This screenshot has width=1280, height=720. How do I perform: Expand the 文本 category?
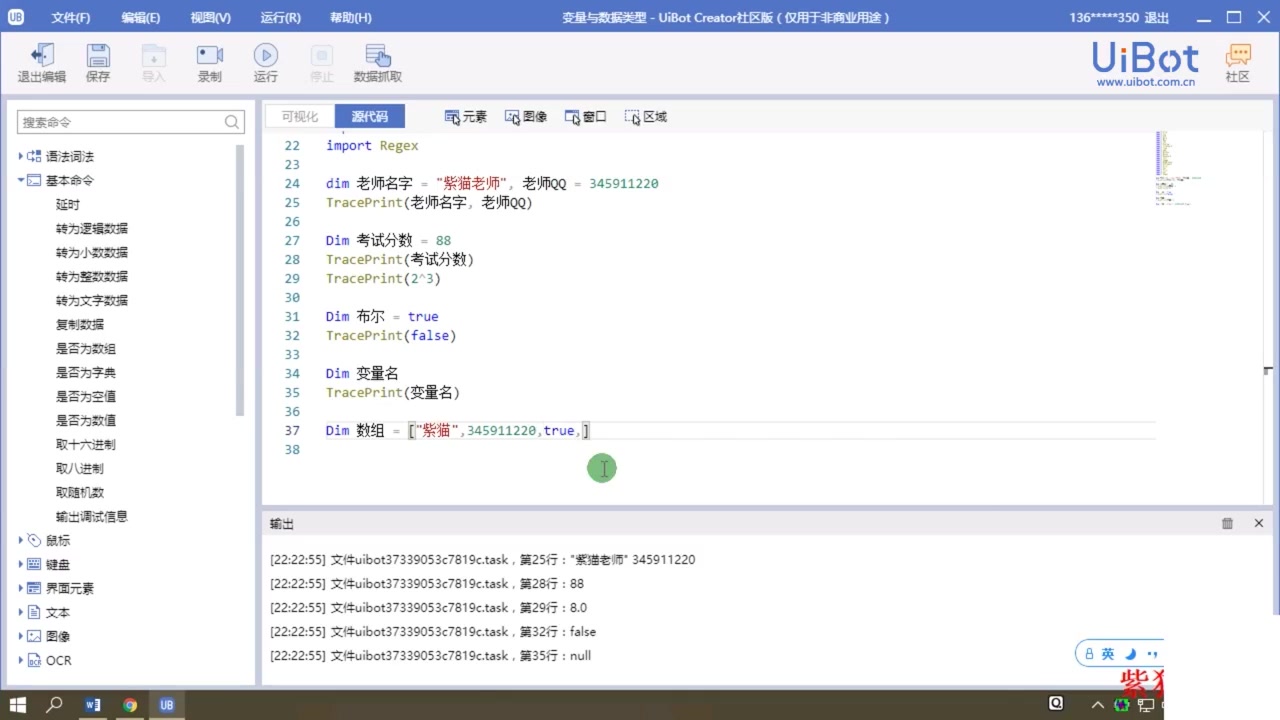click(21, 613)
